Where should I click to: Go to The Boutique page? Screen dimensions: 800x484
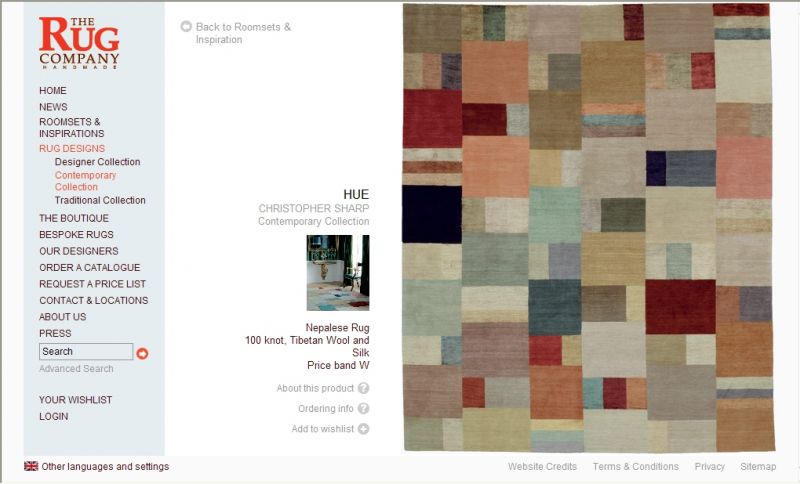pos(74,218)
